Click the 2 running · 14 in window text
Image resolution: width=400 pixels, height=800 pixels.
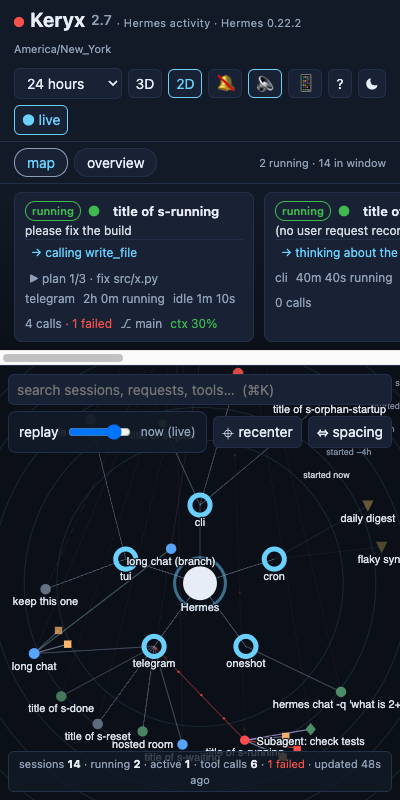click(x=322, y=163)
